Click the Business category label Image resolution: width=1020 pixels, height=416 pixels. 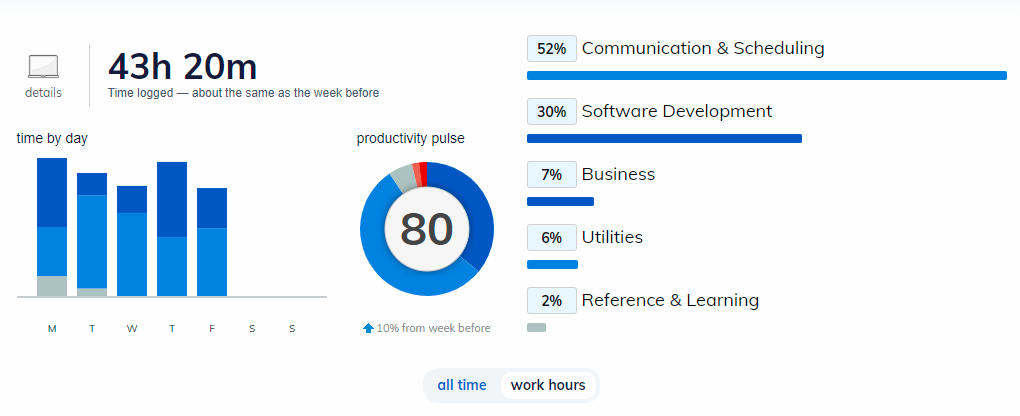(x=618, y=174)
